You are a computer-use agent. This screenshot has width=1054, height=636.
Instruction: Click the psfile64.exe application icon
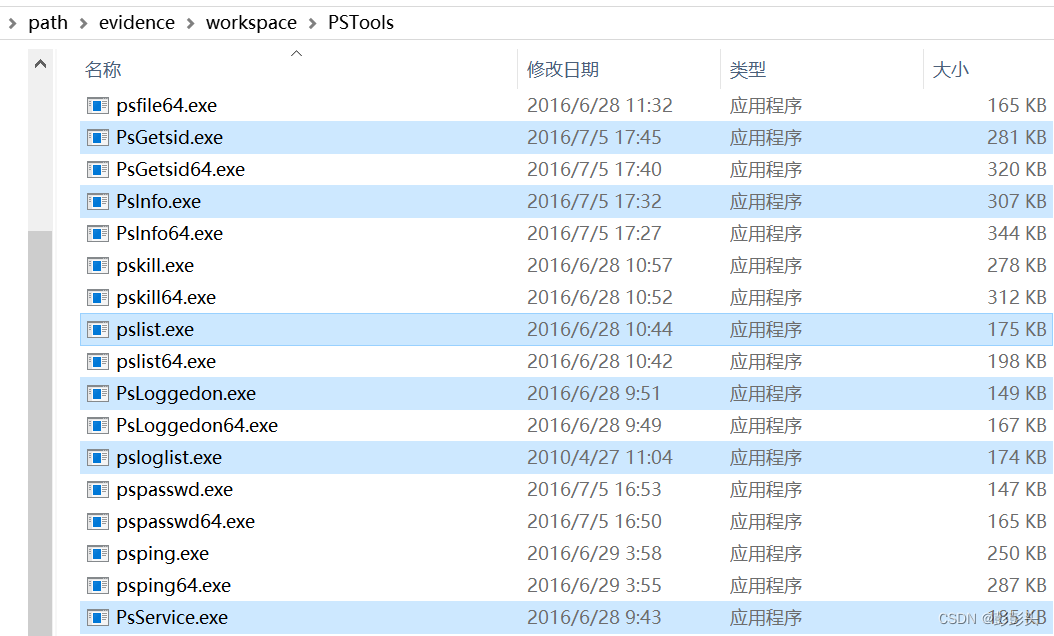(97, 106)
